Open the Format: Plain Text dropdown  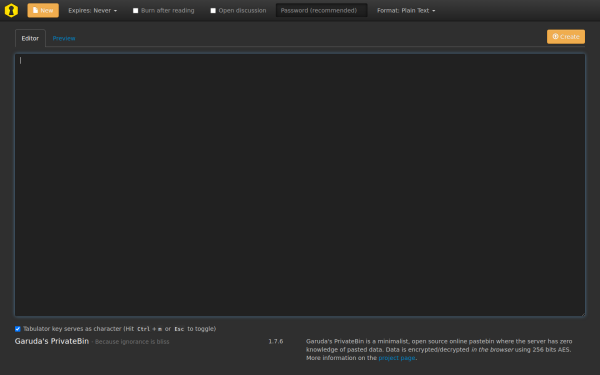pos(406,10)
